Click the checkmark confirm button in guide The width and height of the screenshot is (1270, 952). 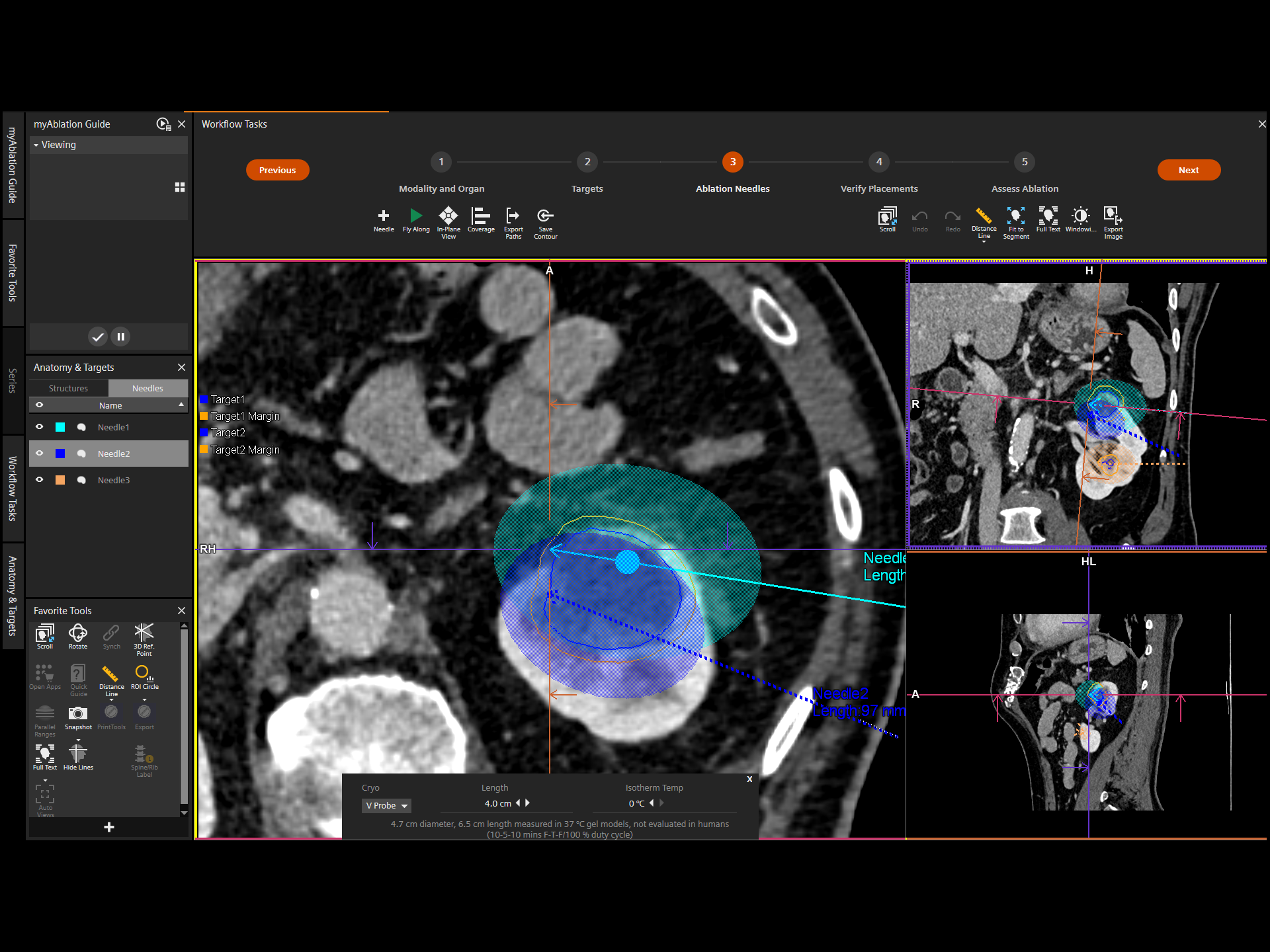(x=98, y=337)
